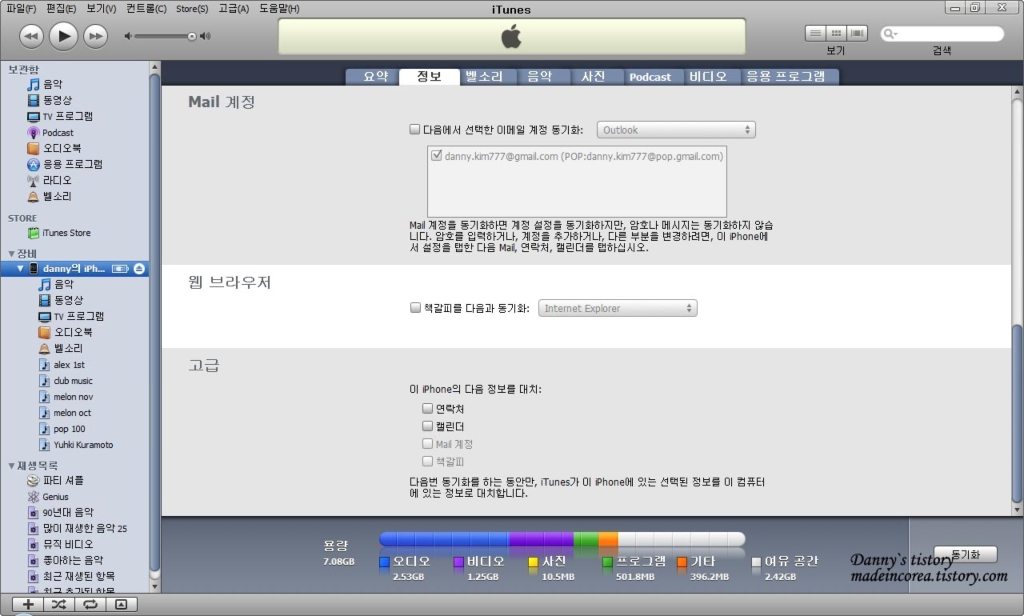Image resolution: width=1024 pixels, height=616 pixels.
Task: Open the 도움말(H) menu
Action: (279, 8)
